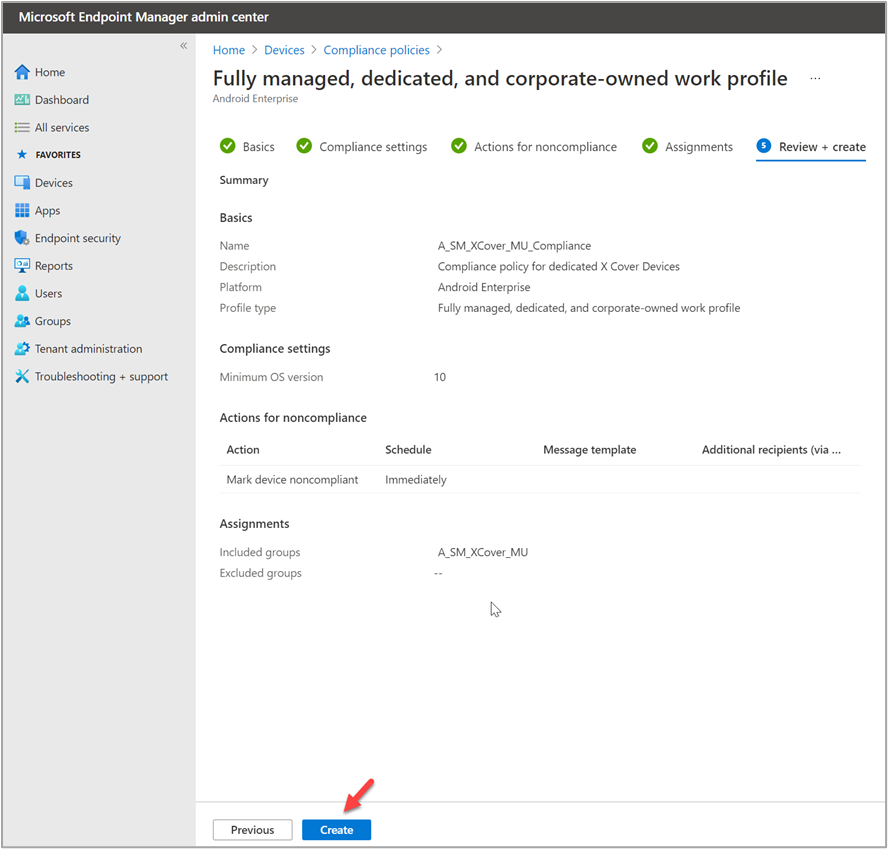Click the Favorites star icon
The image size is (888, 849).
22,155
